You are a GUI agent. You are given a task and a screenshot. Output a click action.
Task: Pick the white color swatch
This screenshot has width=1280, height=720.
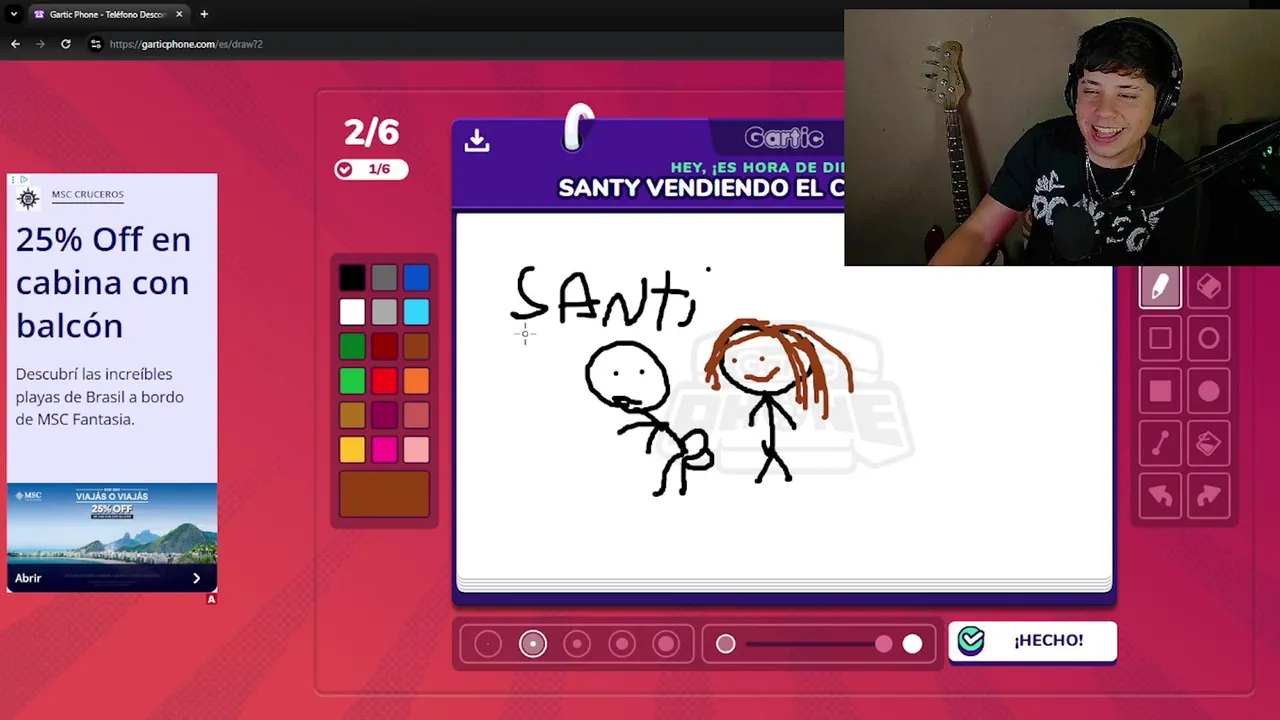click(352, 312)
